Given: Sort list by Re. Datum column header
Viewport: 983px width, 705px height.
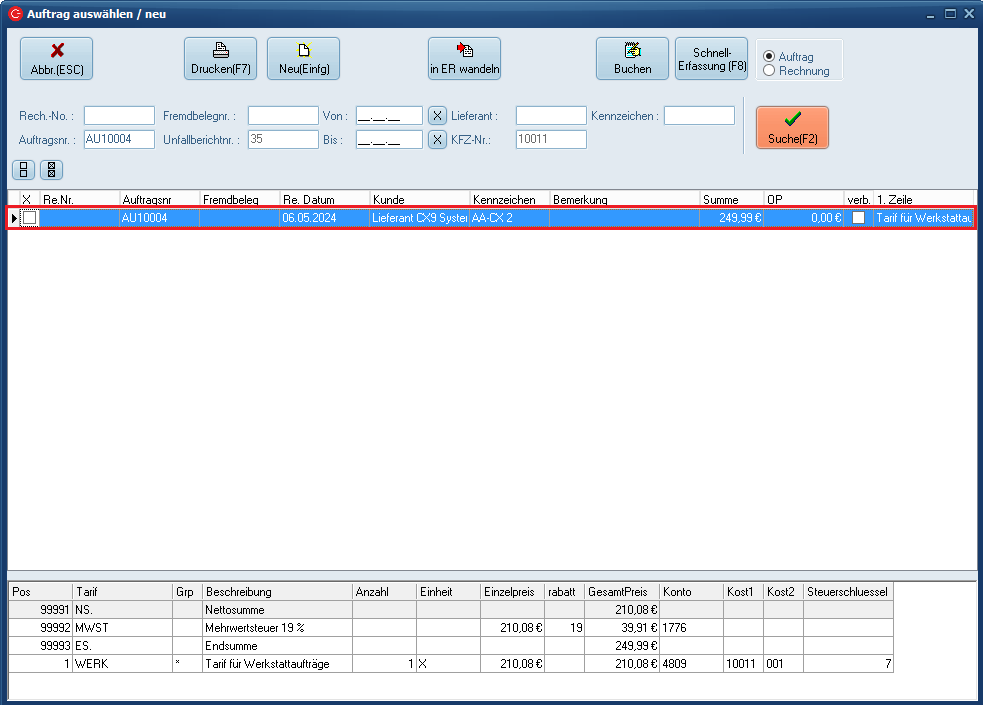Looking at the screenshot, I should point(324,200).
